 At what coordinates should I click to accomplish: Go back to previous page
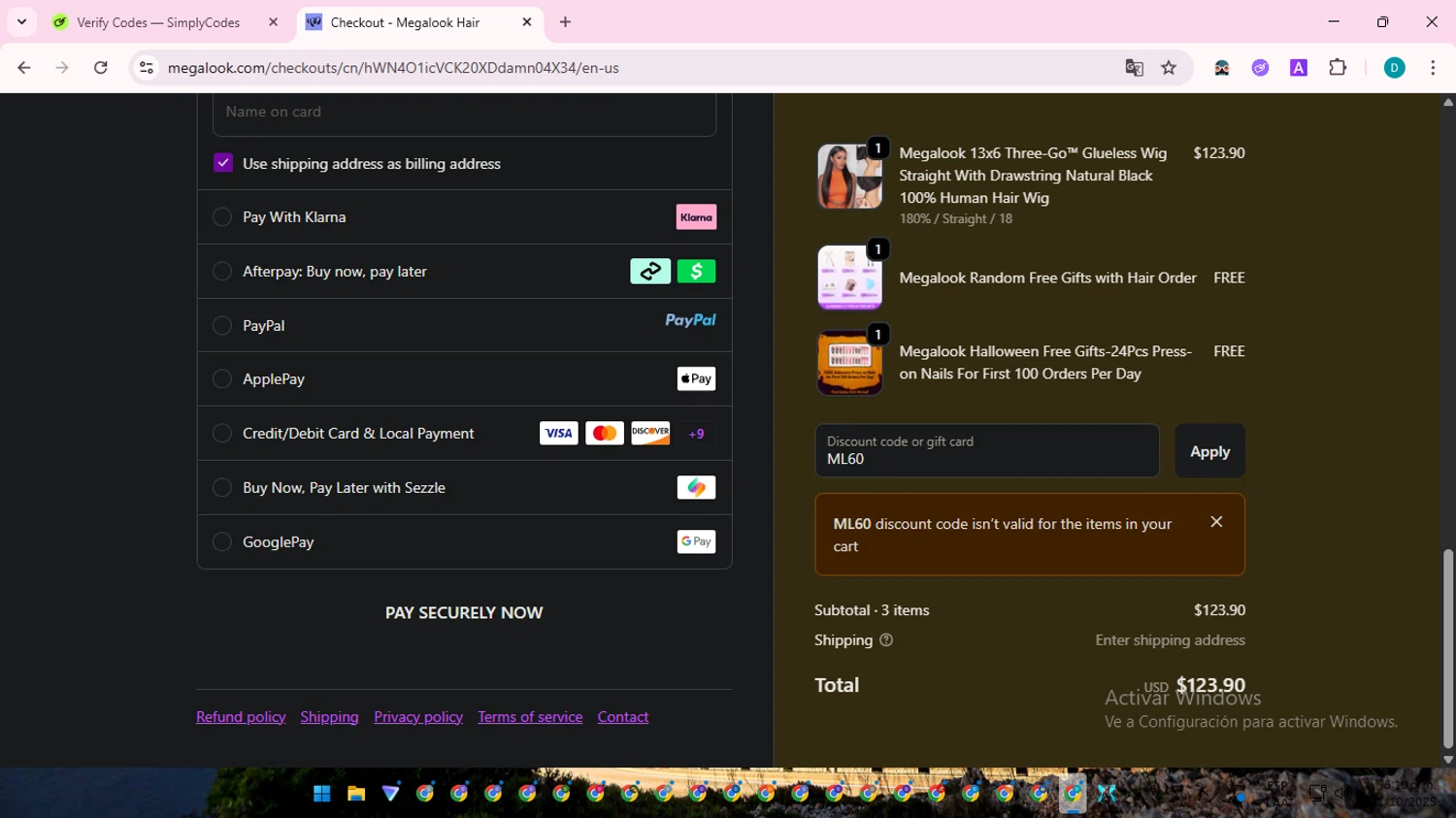(x=24, y=68)
